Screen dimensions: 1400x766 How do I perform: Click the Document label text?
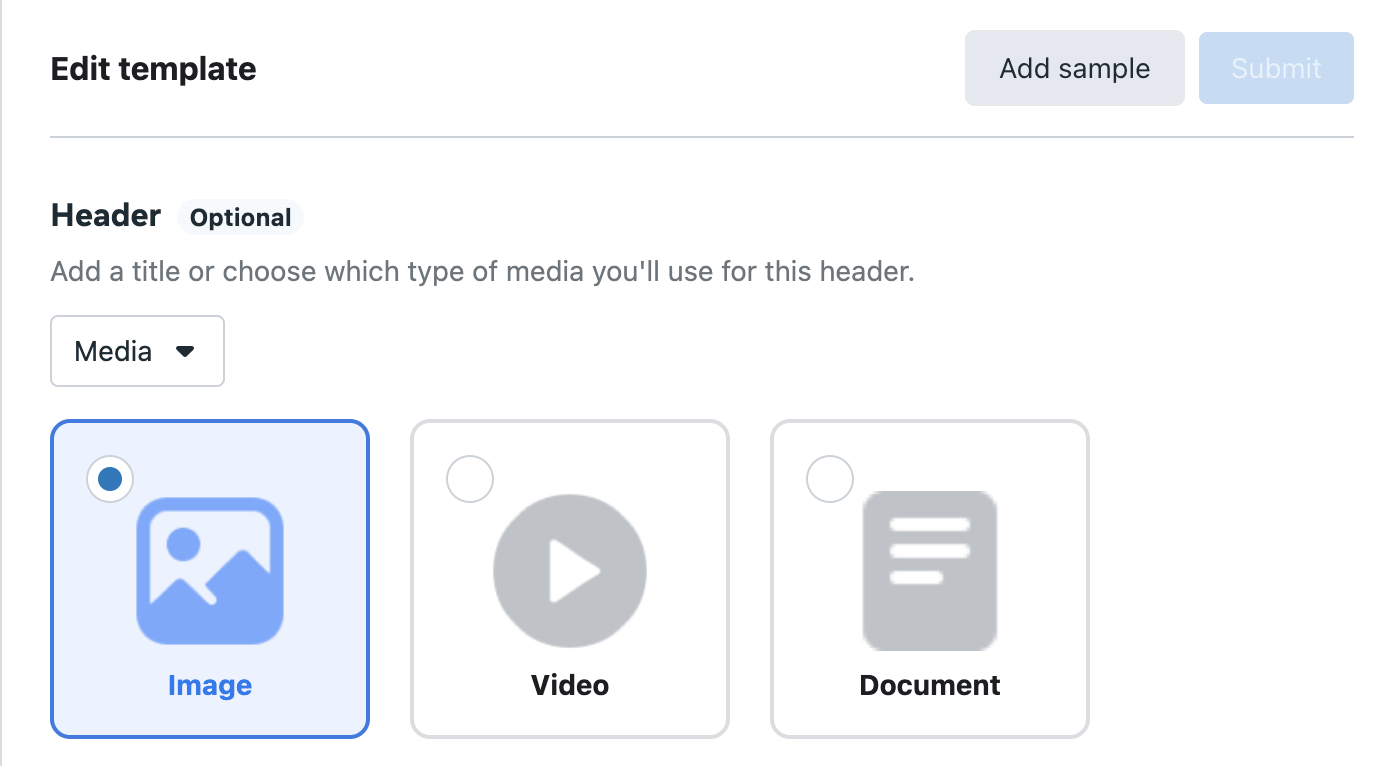click(930, 686)
